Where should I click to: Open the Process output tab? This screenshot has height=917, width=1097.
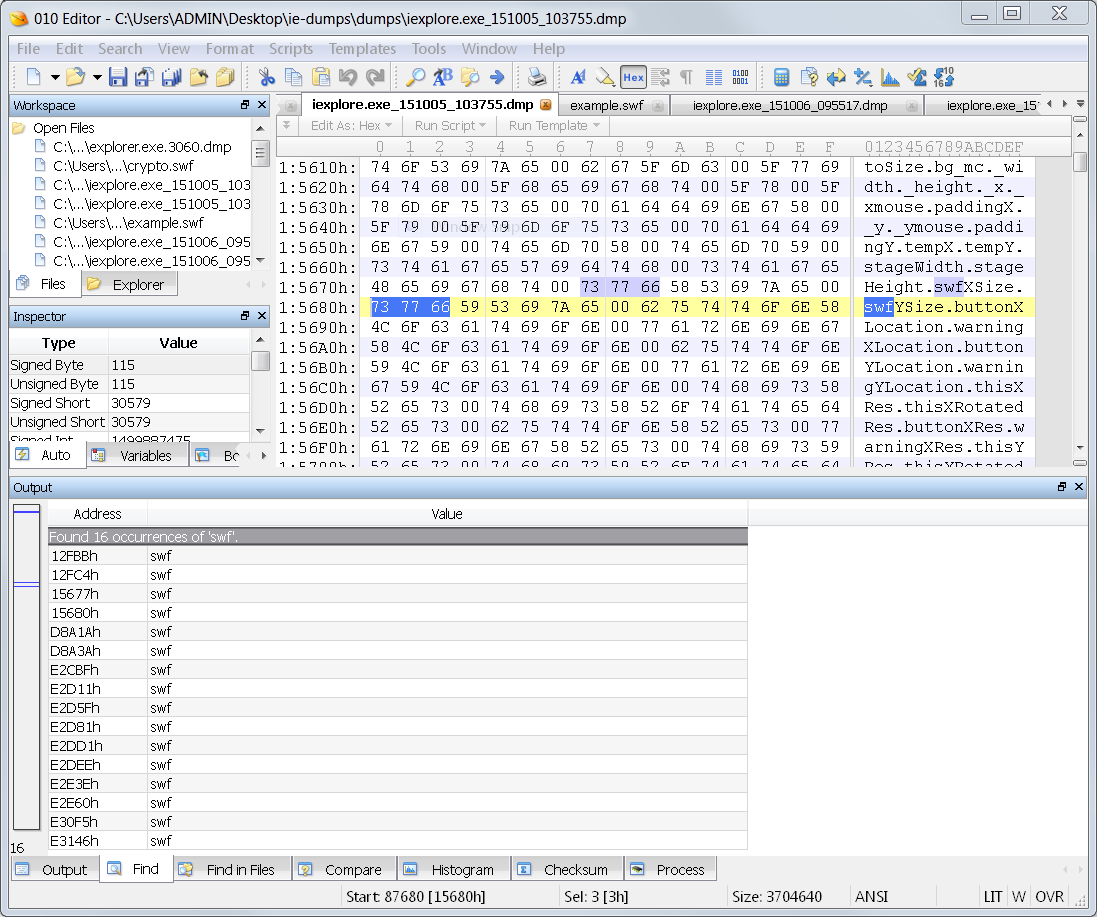(670, 870)
